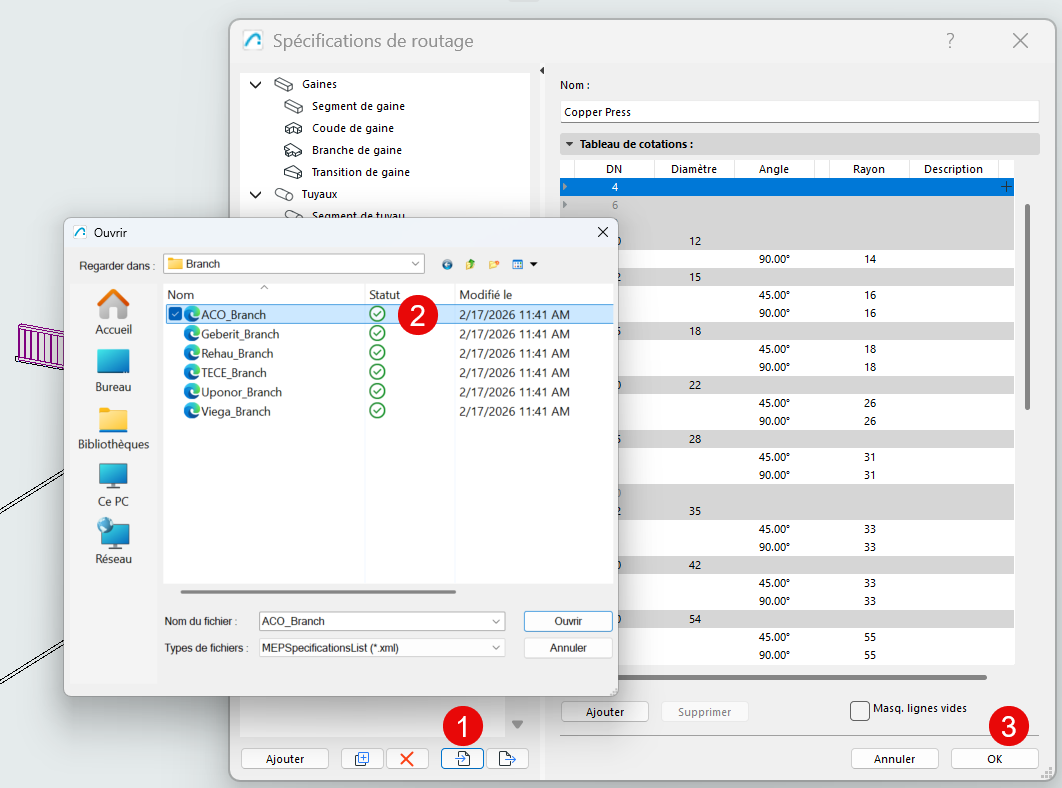Collapse the Tableau de cotations section
The width and height of the screenshot is (1062, 788).
569,144
